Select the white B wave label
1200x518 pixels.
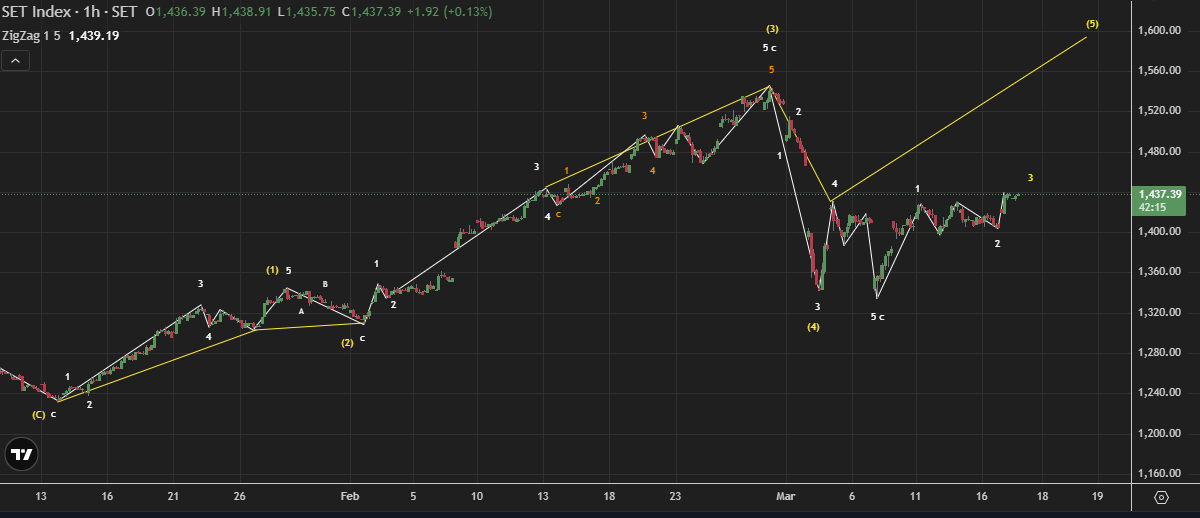click(325, 285)
